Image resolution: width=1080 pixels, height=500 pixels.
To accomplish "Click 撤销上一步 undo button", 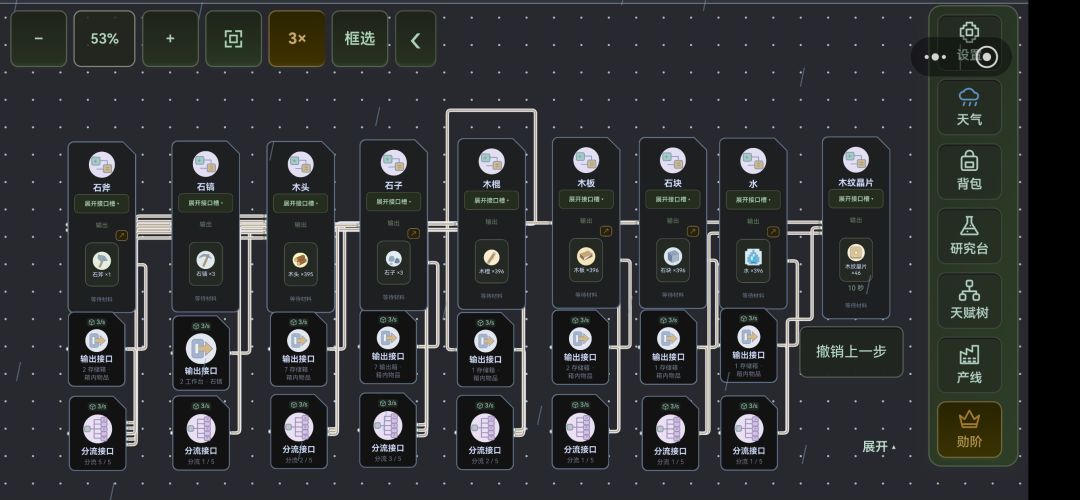I will (851, 351).
